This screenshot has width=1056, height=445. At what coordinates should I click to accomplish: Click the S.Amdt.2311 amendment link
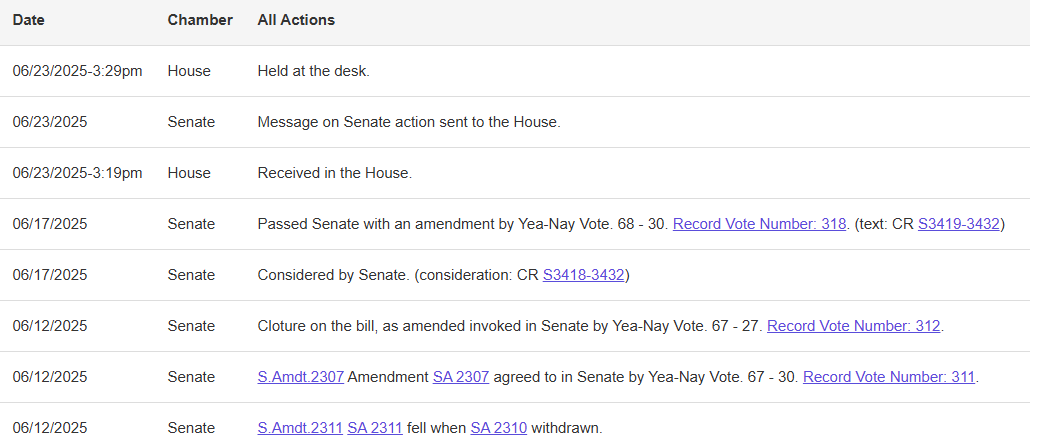pyautogui.click(x=298, y=428)
